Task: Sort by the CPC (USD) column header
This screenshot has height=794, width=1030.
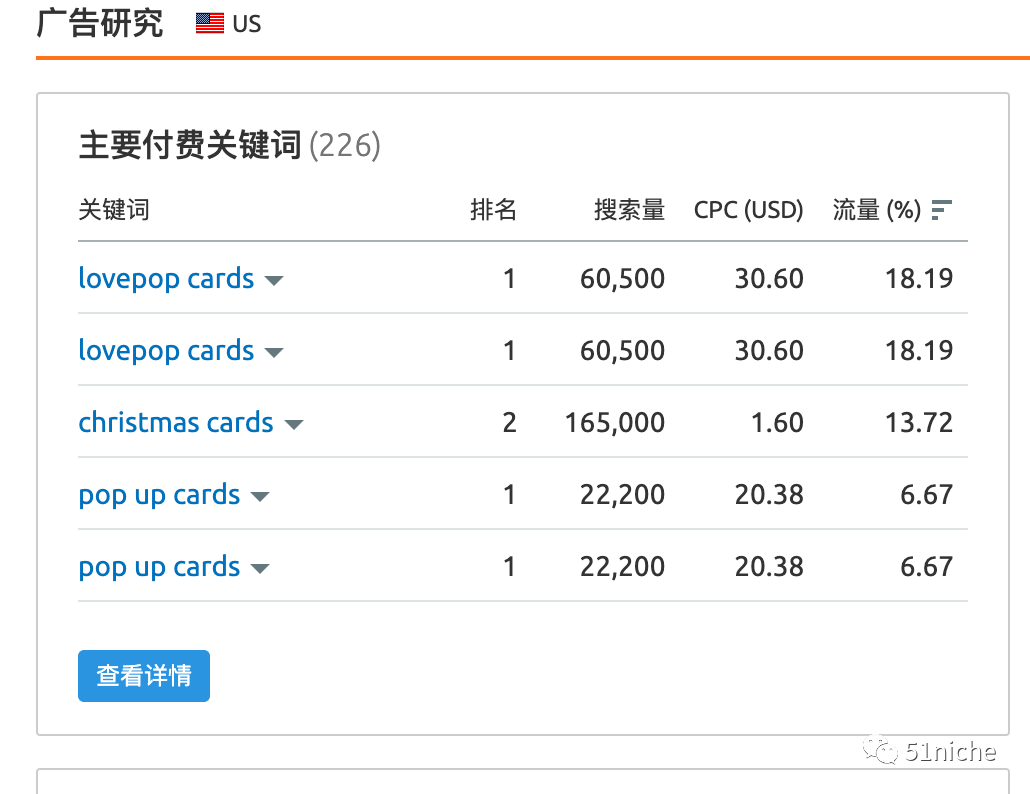Action: [748, 210]
